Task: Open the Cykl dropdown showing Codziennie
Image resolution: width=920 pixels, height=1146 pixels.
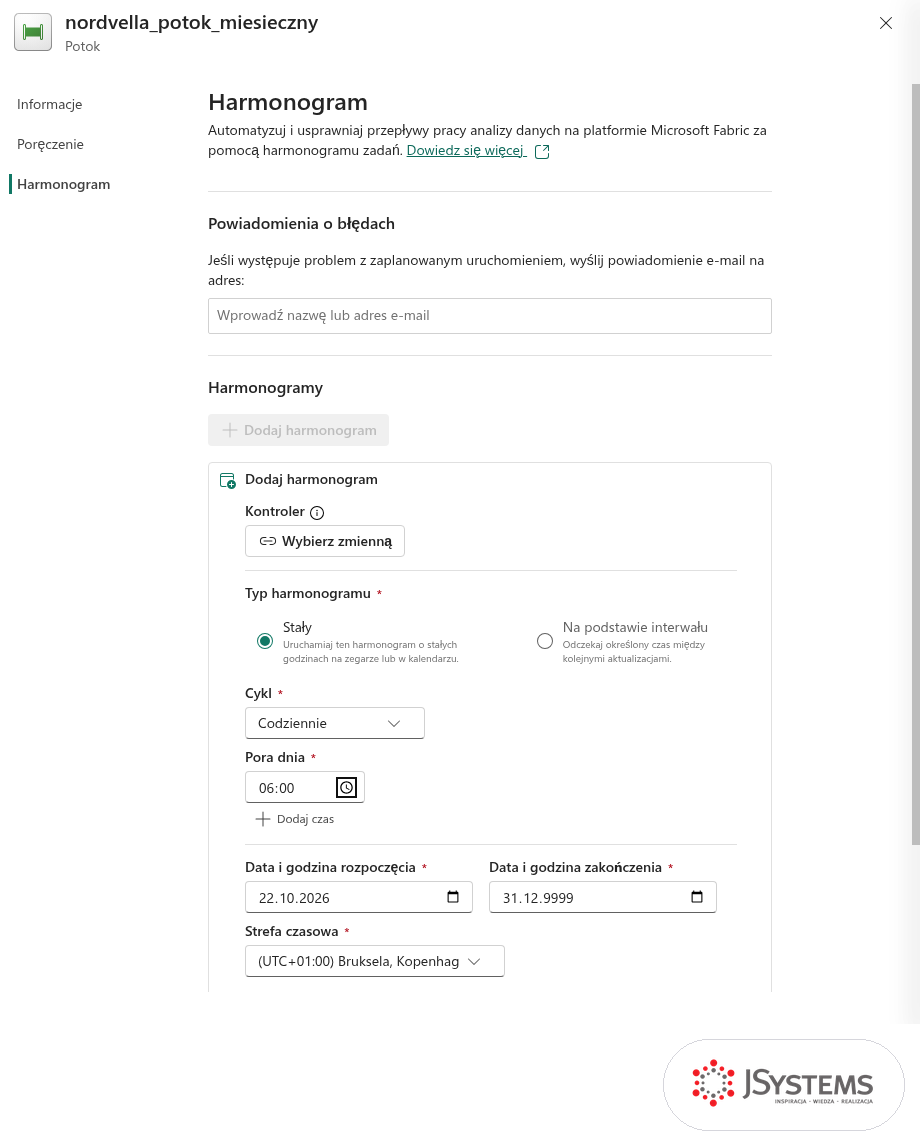Action: pyautogui.click(x=335, y=723)
